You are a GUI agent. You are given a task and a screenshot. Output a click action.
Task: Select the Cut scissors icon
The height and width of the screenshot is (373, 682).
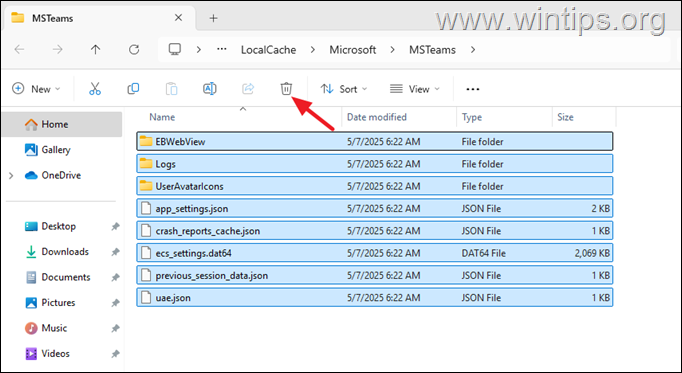point(95,89)
